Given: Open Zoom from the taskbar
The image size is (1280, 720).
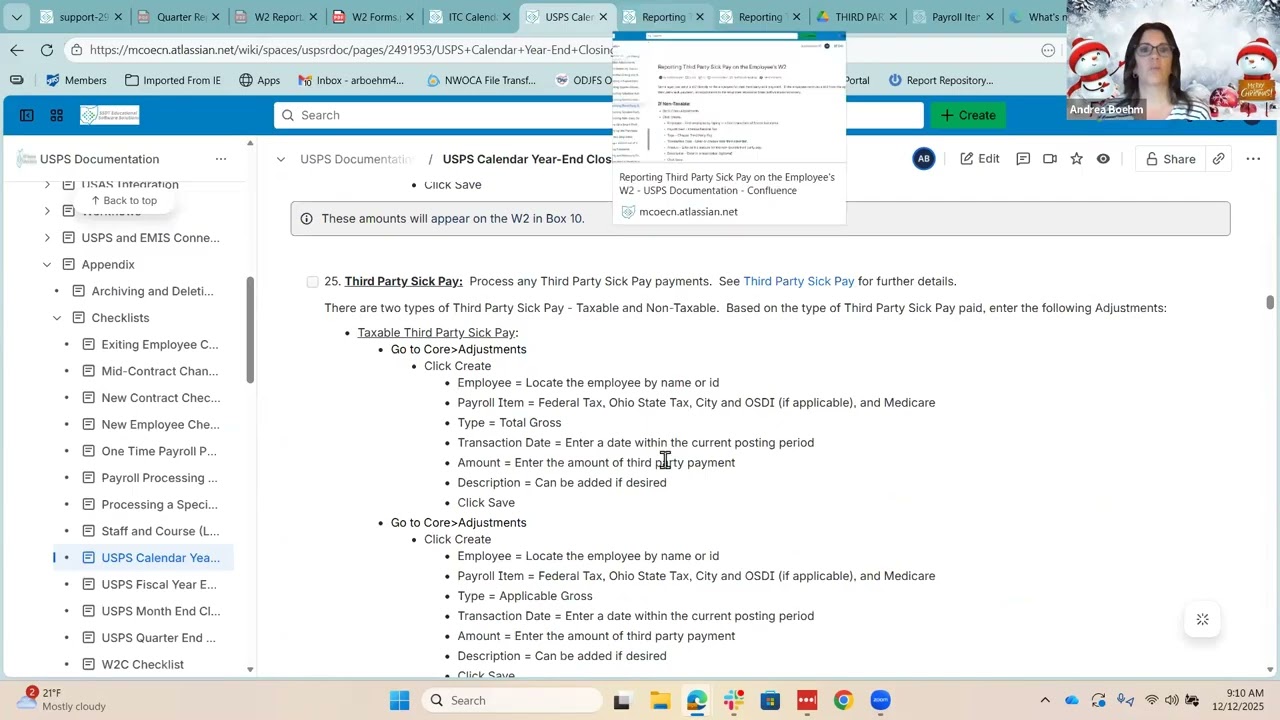Looking at the screenshot, I should click(880, 700).
